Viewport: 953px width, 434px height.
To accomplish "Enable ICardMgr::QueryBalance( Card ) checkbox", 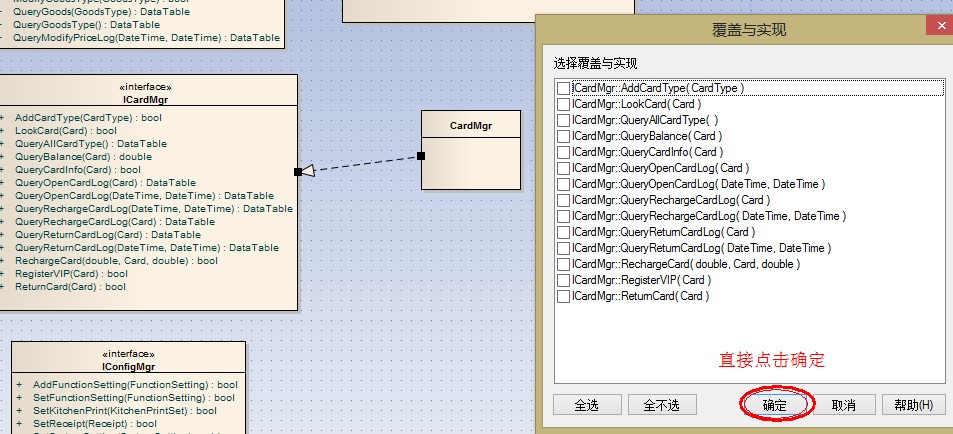I will pyautogui.click(x=563, y=136).
